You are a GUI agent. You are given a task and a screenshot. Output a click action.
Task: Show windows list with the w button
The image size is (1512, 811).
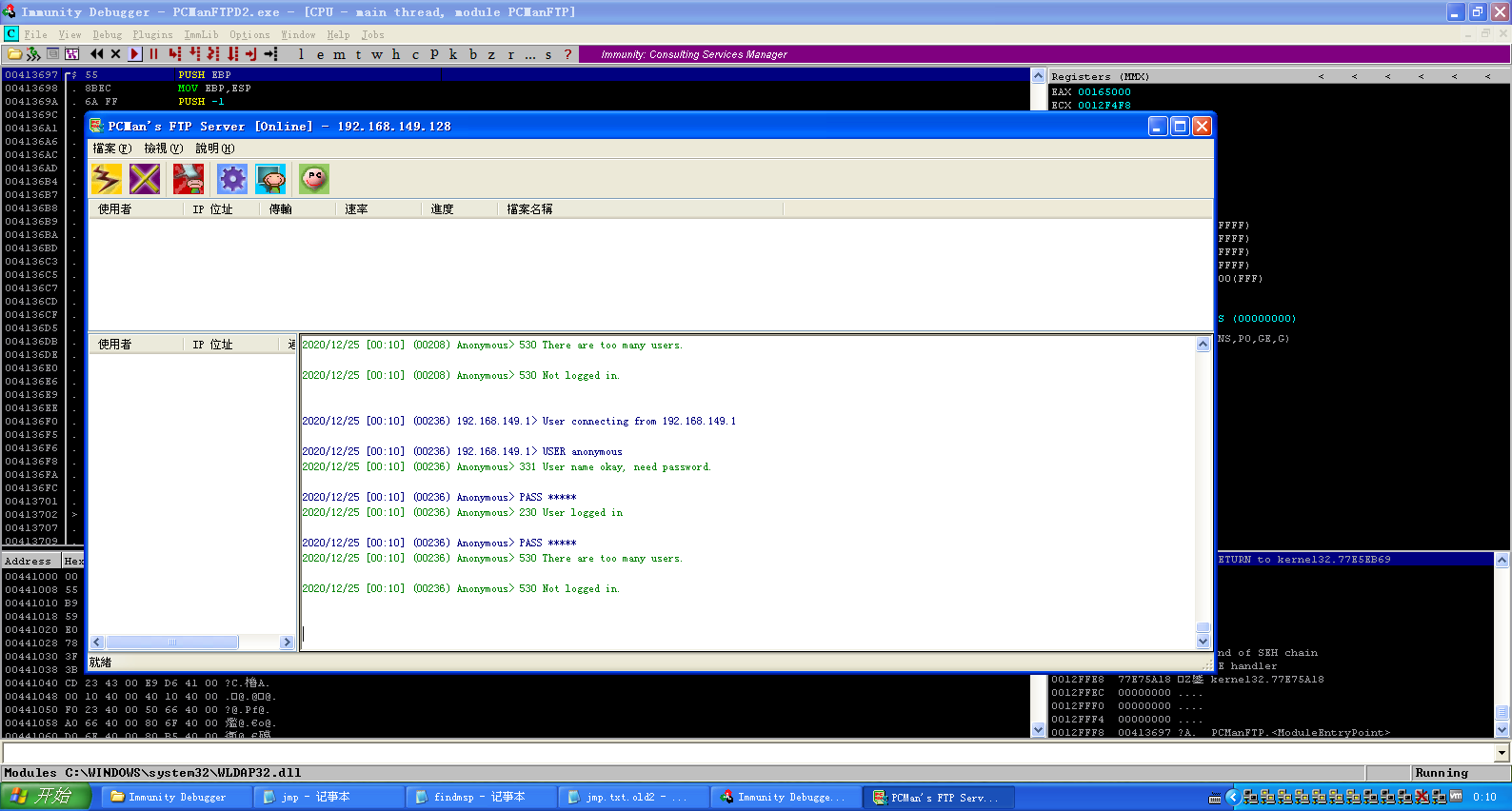point(377,54)
